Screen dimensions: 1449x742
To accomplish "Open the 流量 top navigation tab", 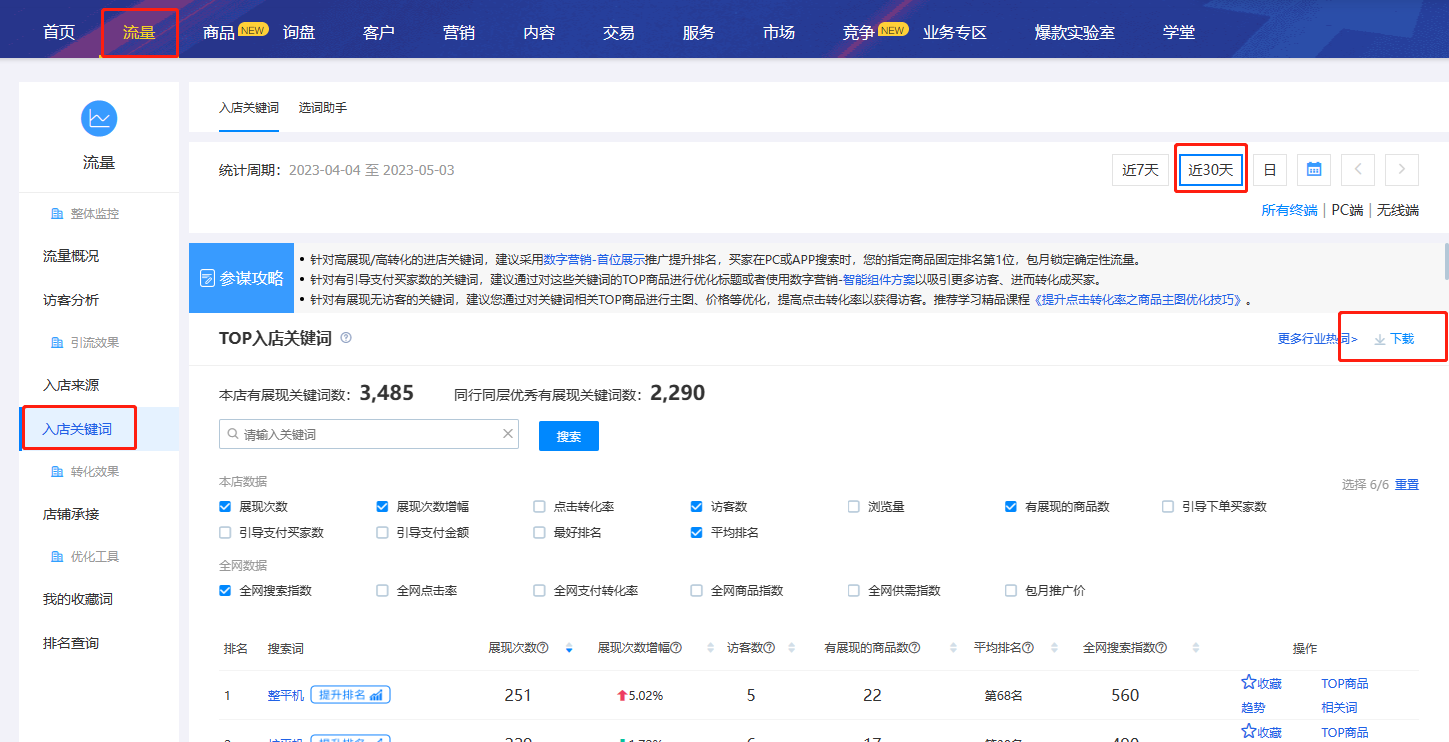I will click(x=139, y=32).
